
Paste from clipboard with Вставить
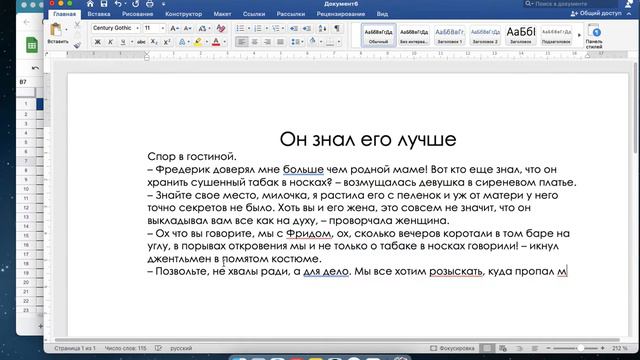(x=57, y=33)
